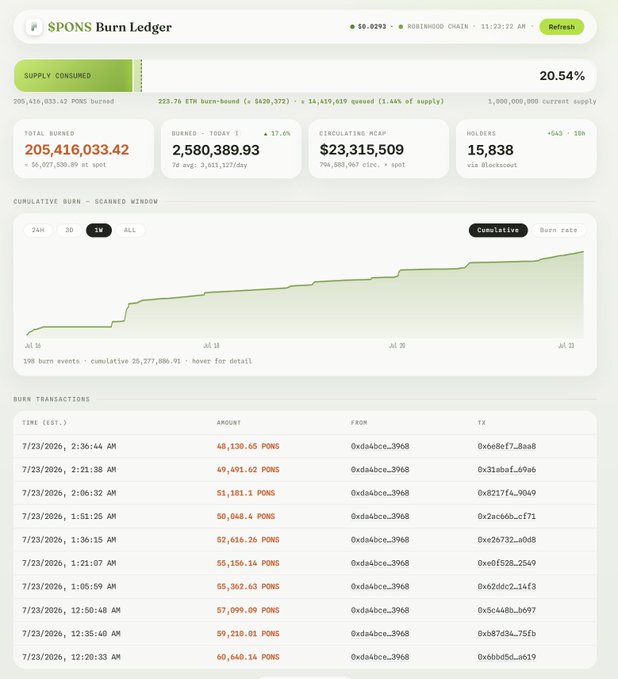Open transaction 0x8217f4…9049
The image size is (618, 679).
coord(507,493)
